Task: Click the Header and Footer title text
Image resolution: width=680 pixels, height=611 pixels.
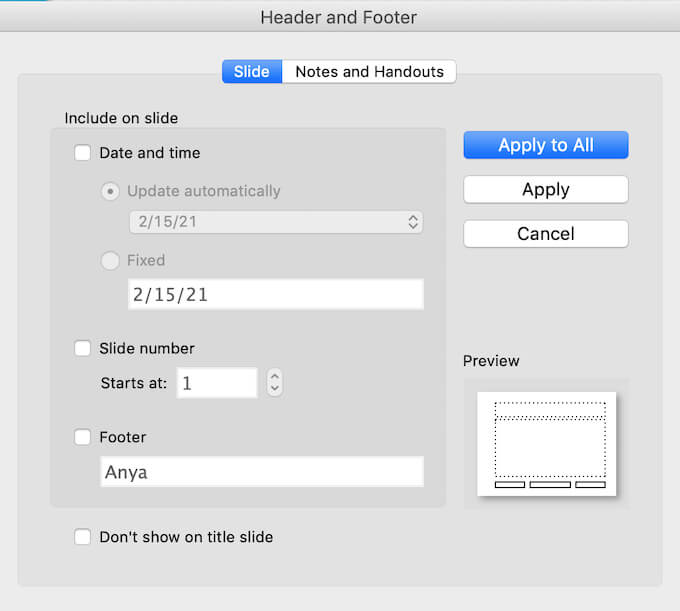Action: coord(339,17)
